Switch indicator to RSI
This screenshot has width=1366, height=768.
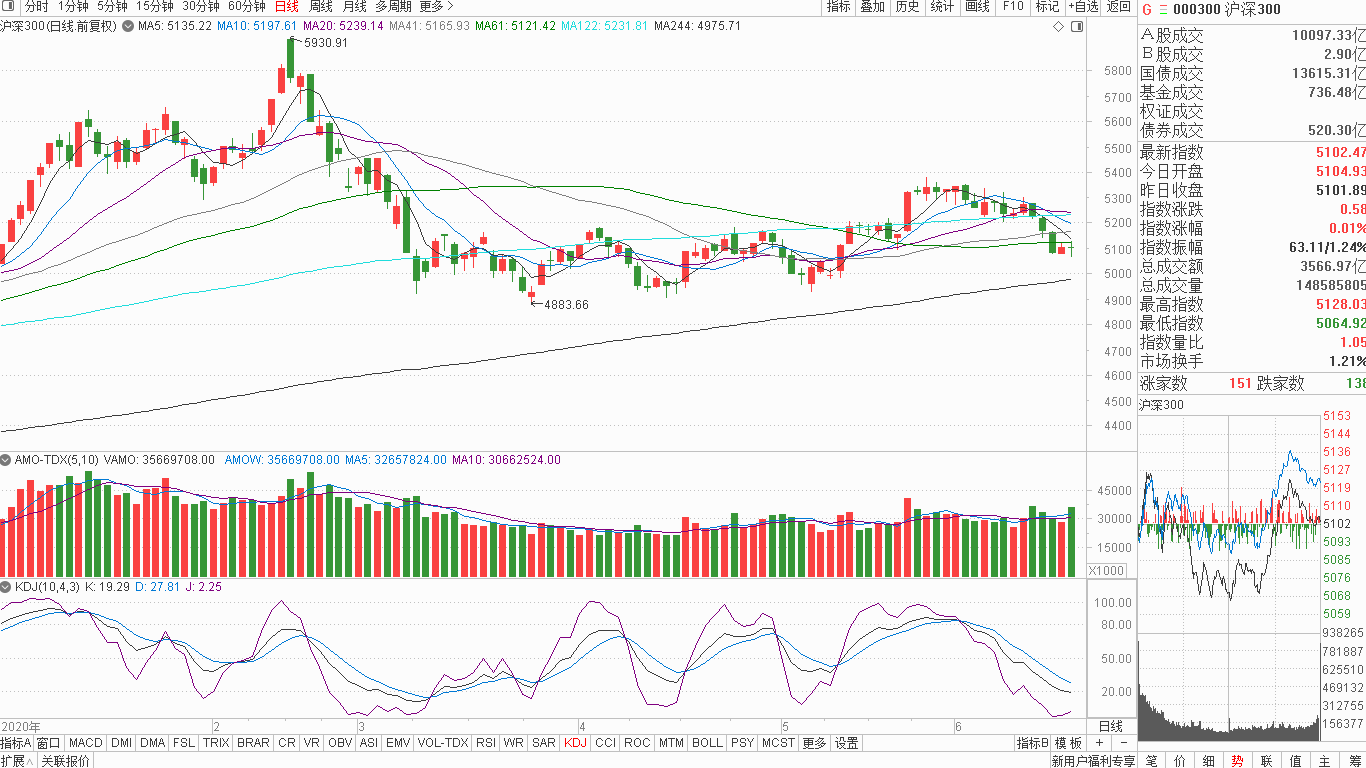pyautogui.click(x=486, y=743)
